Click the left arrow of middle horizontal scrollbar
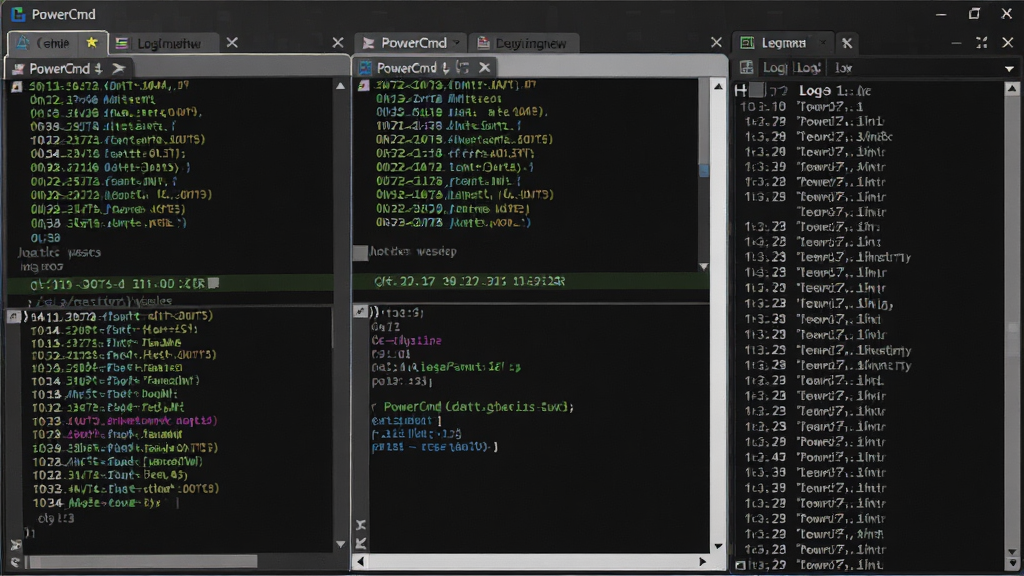The image size is (1024, 576). point(360,561)
